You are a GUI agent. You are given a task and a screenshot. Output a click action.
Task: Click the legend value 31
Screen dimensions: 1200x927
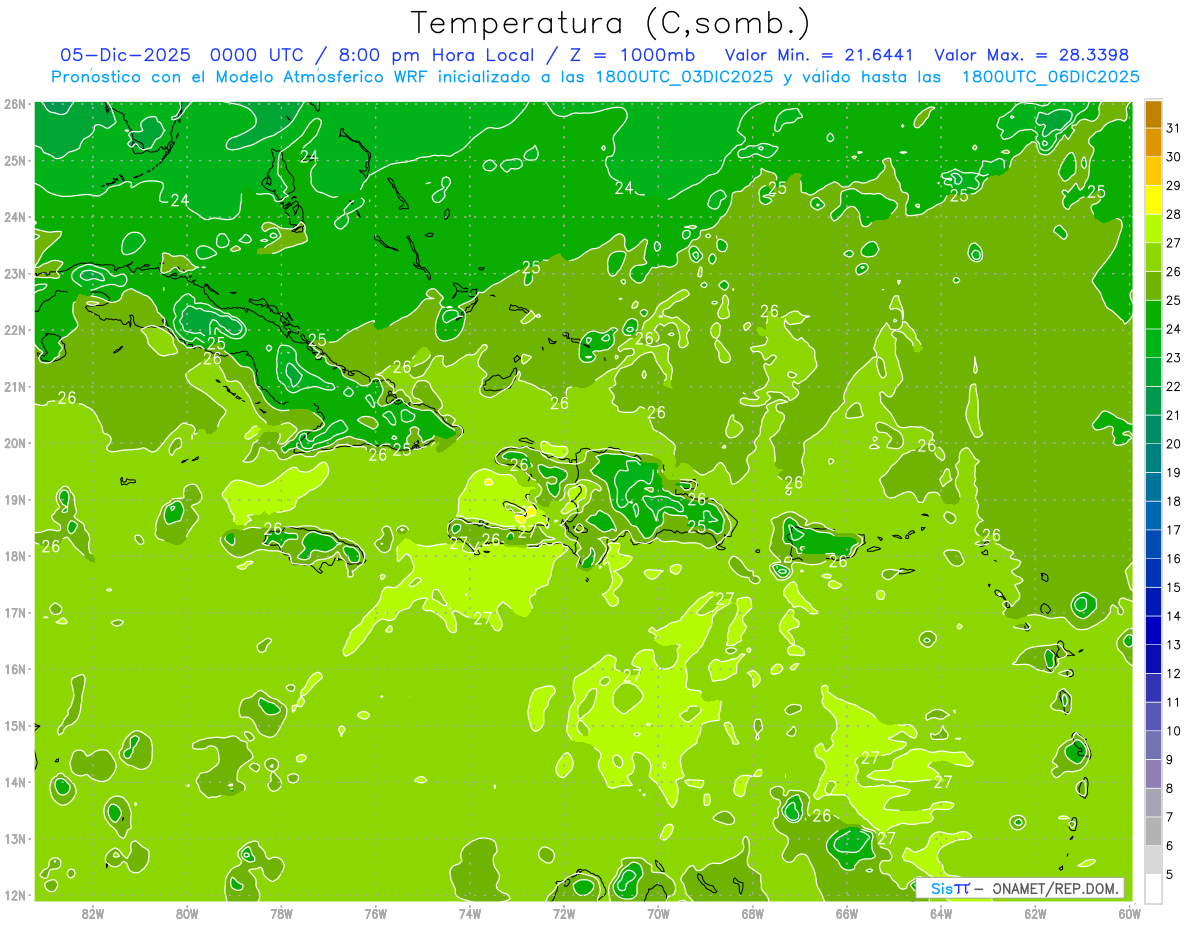click(1174, 128)
